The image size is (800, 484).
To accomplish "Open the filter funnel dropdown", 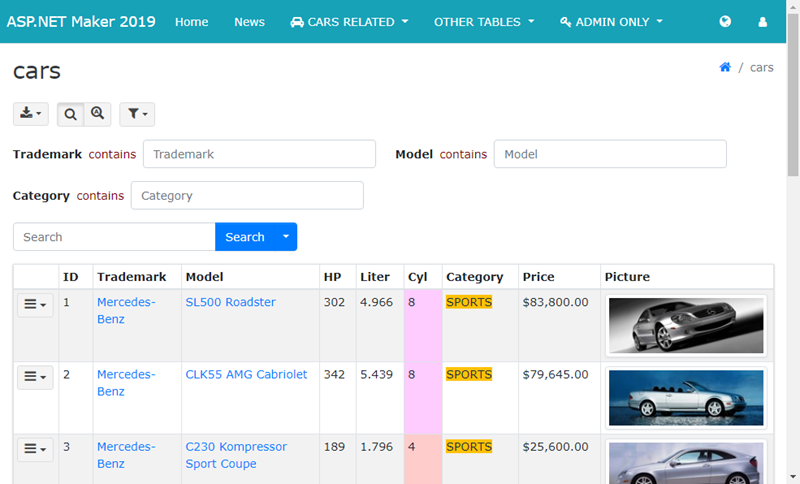I will pos(137,114).
